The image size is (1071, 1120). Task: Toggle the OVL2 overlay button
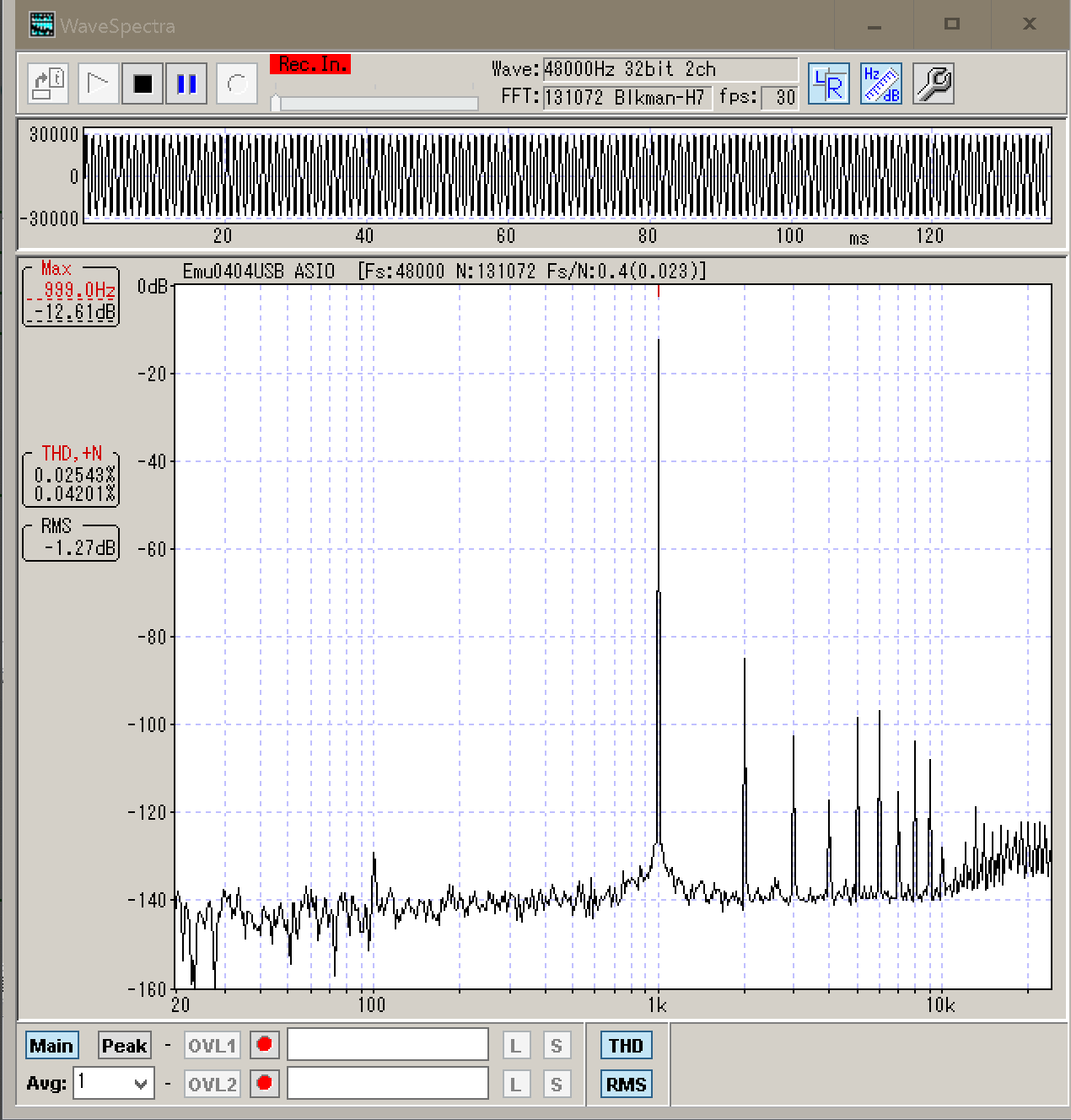[212, 1085]
